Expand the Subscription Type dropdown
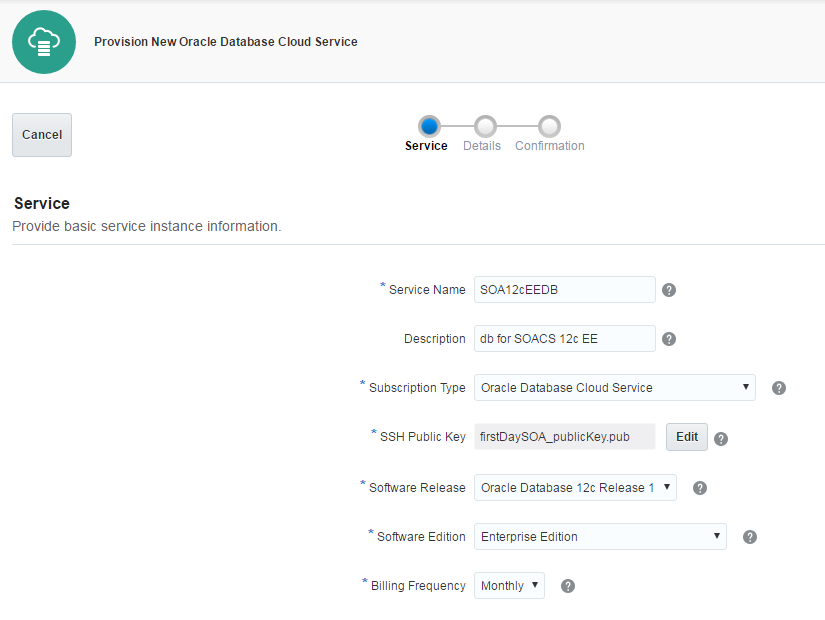 (614, 387)
